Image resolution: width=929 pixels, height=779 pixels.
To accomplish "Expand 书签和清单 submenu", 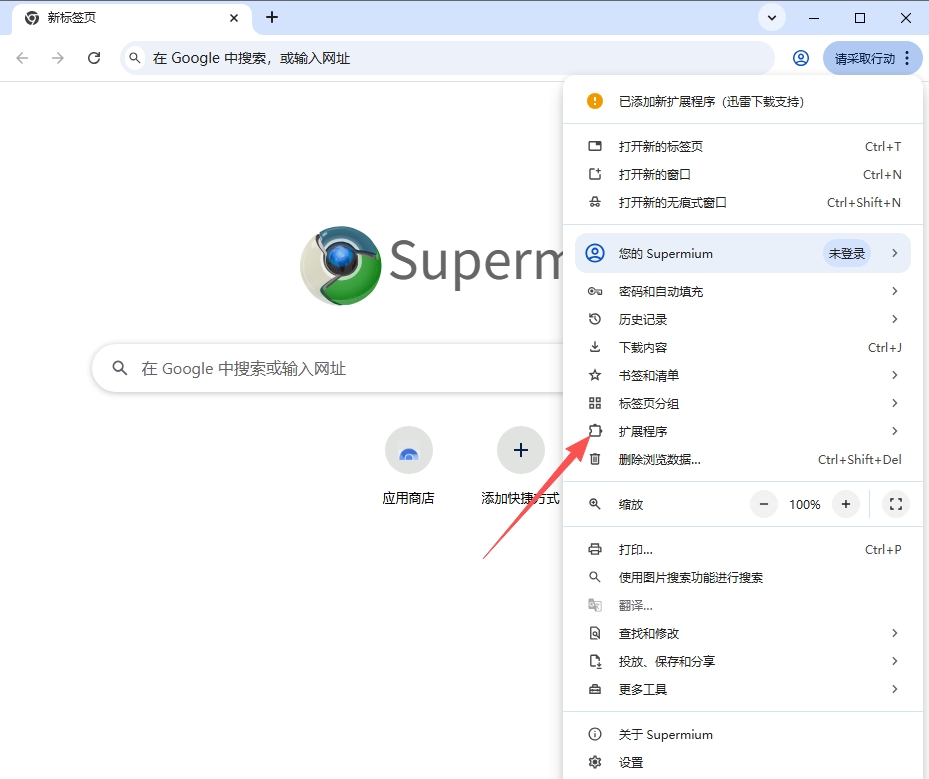I will click(x=742, y=375).
